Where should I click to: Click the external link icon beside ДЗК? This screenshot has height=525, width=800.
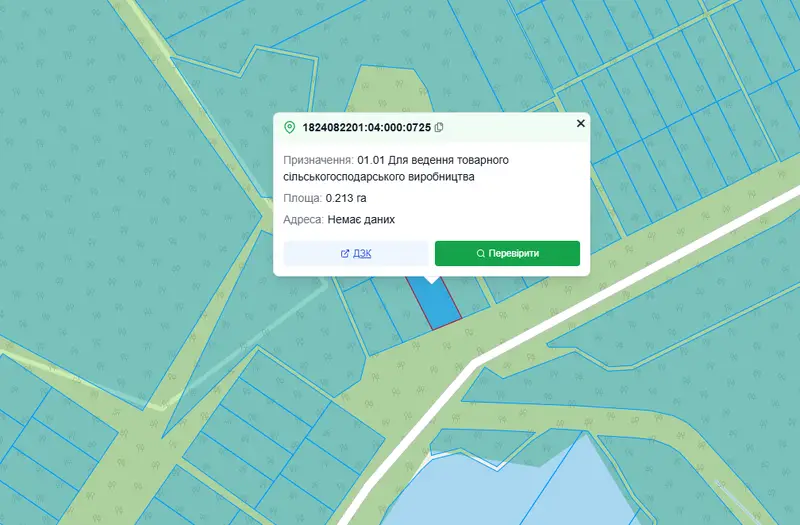[x=345, y=254]
